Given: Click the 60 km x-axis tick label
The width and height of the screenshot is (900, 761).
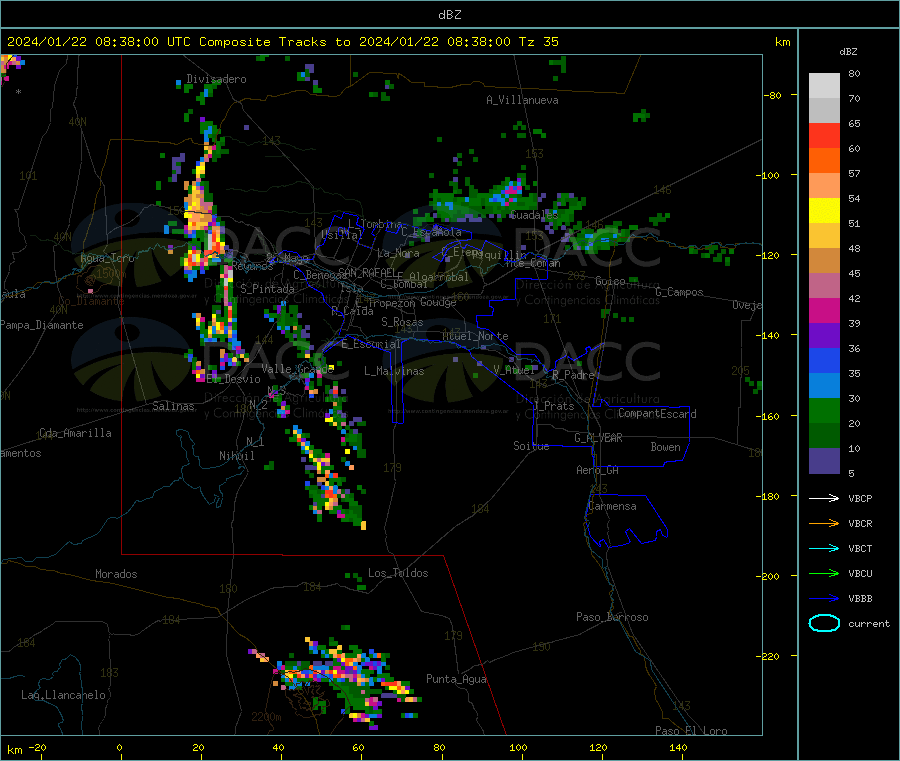Looking at the screenshot, I should (x=358, y=747).
